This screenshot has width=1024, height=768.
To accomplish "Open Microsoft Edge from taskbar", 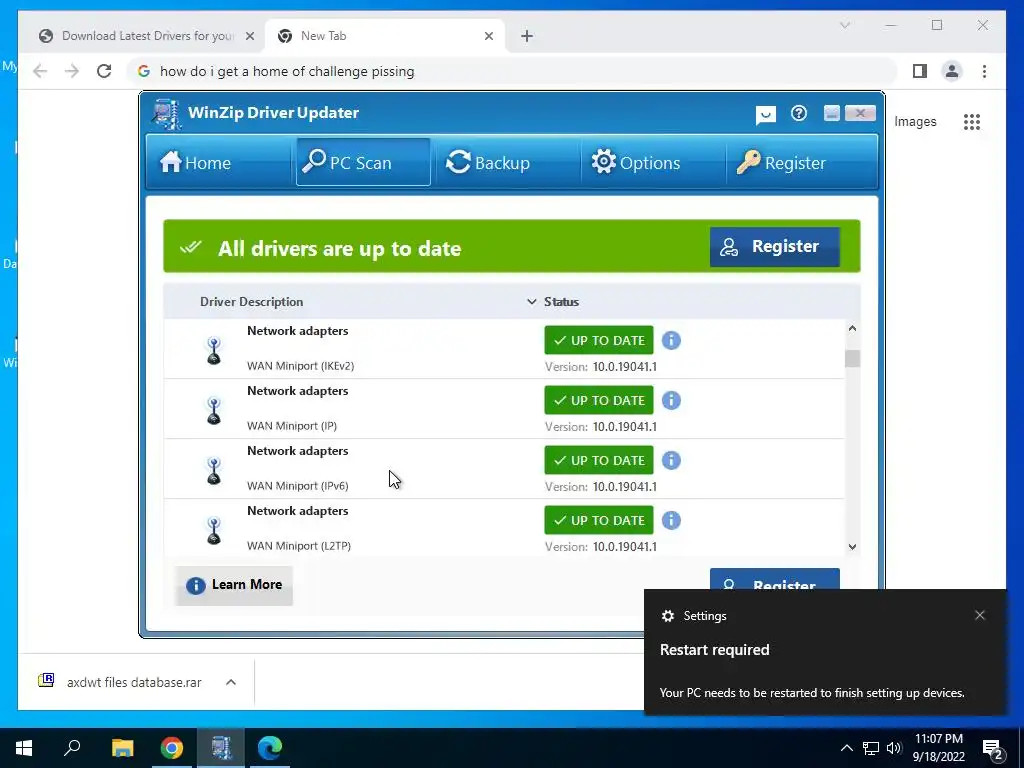I will pos(269,748).
